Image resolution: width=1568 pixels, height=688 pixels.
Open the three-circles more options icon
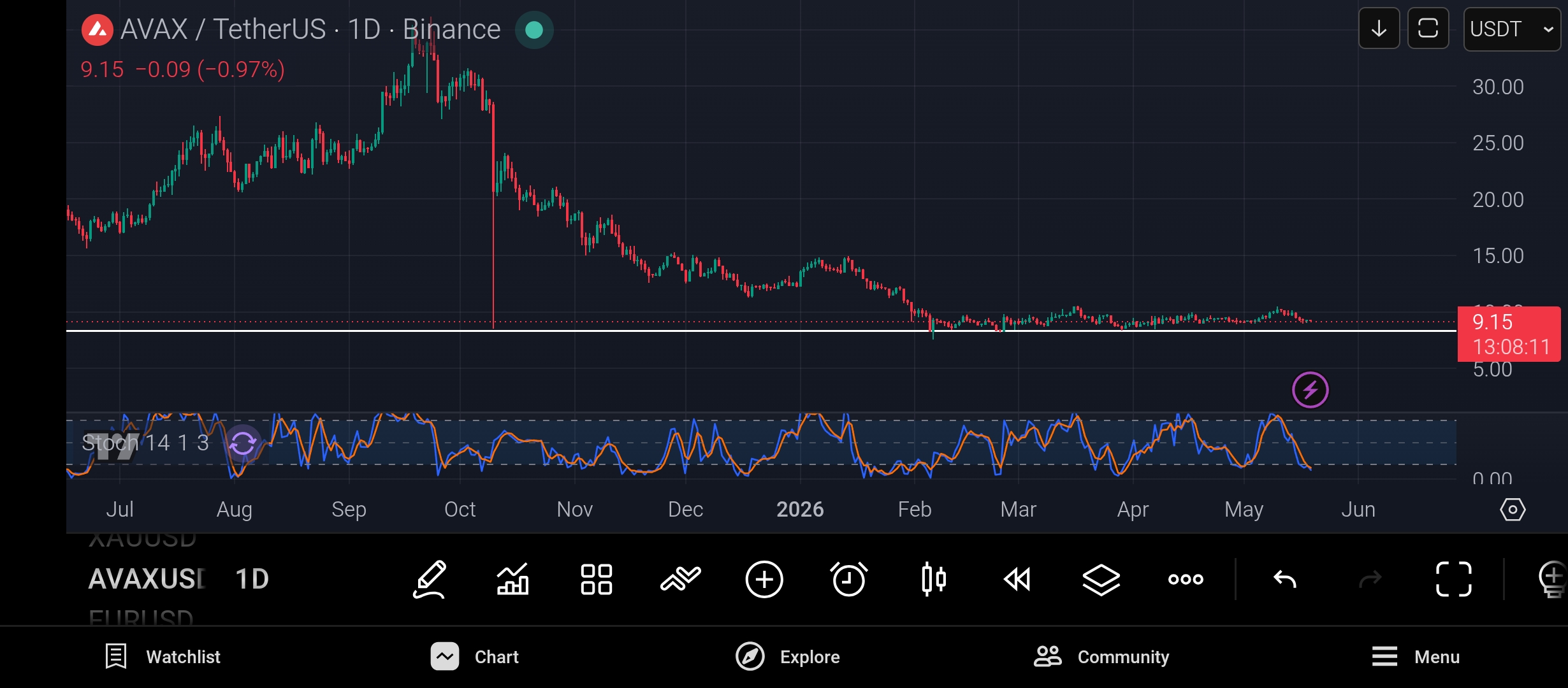point(1186,580)
